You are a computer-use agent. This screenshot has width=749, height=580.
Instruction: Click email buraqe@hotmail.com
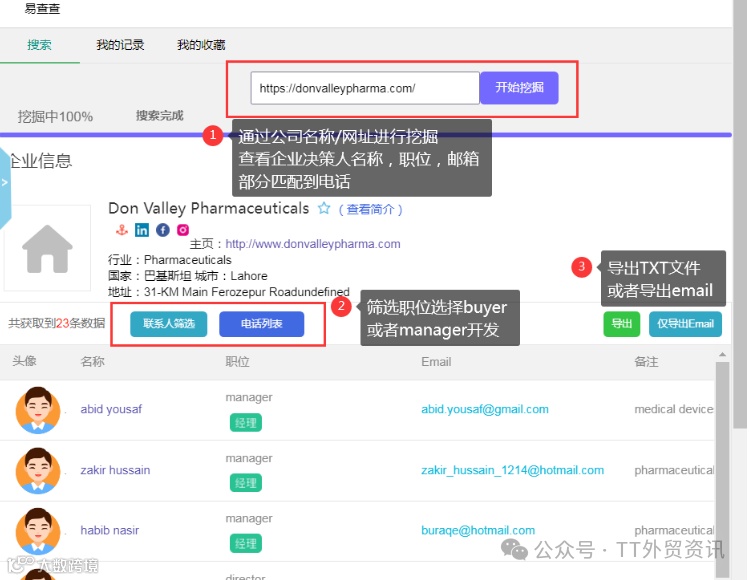tap(478, 530)
